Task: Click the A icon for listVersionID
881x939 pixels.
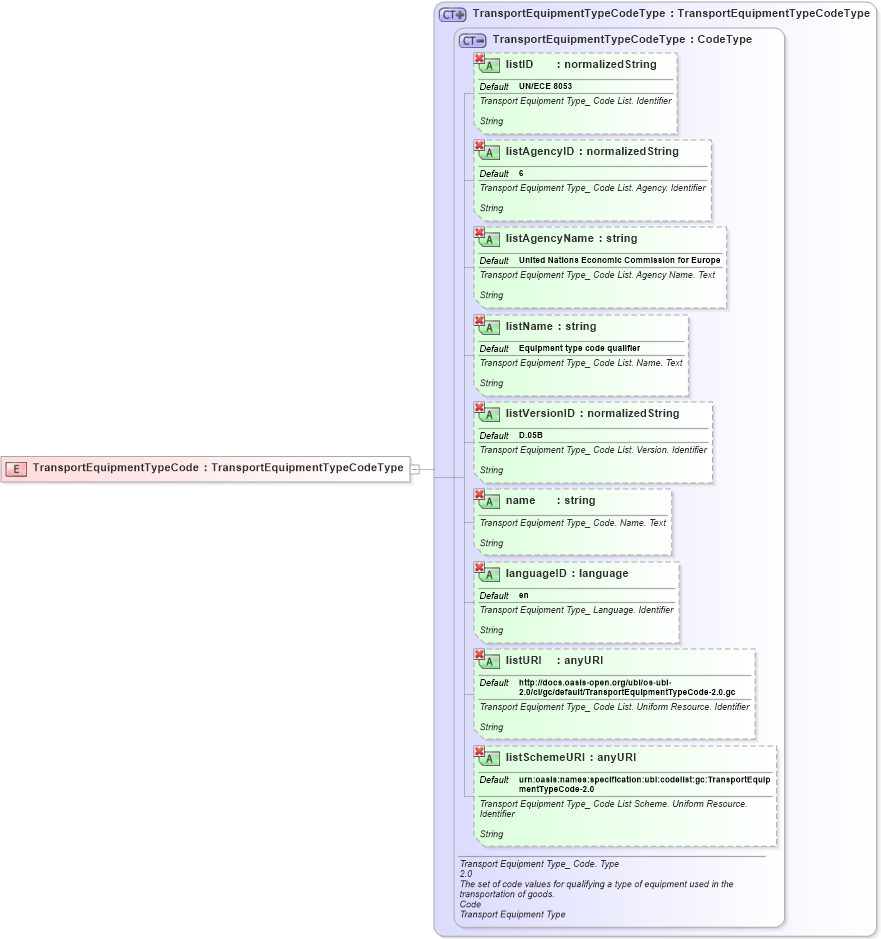Action: [489, 413]
